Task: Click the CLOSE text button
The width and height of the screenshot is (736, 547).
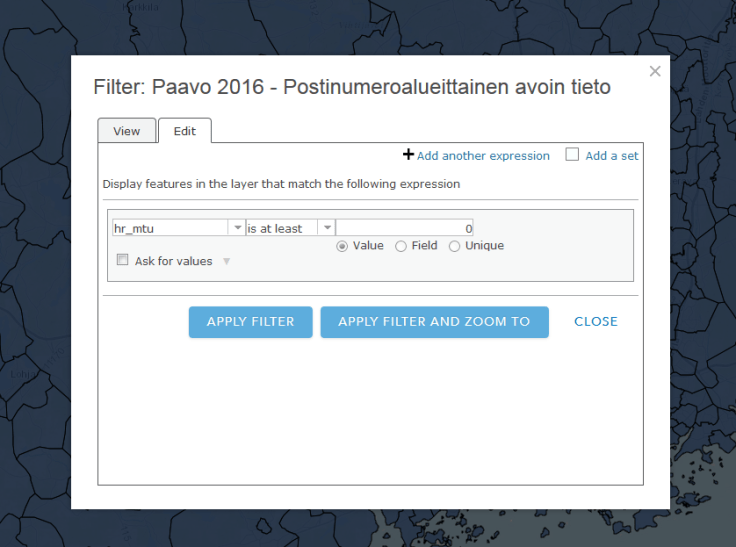Action: point(596,322)
